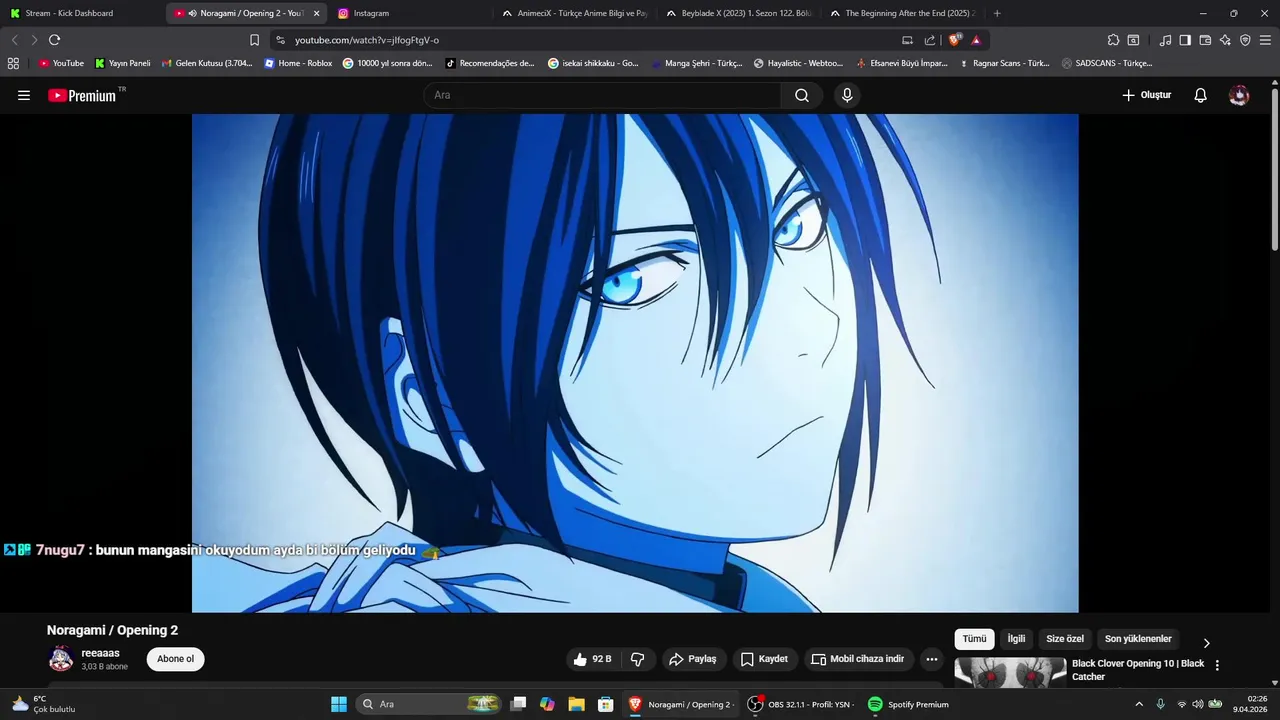This screenshot has width=1280, height=720.
Task: Select the Size özel filter chip
Action: click(x=1065, y=639)
